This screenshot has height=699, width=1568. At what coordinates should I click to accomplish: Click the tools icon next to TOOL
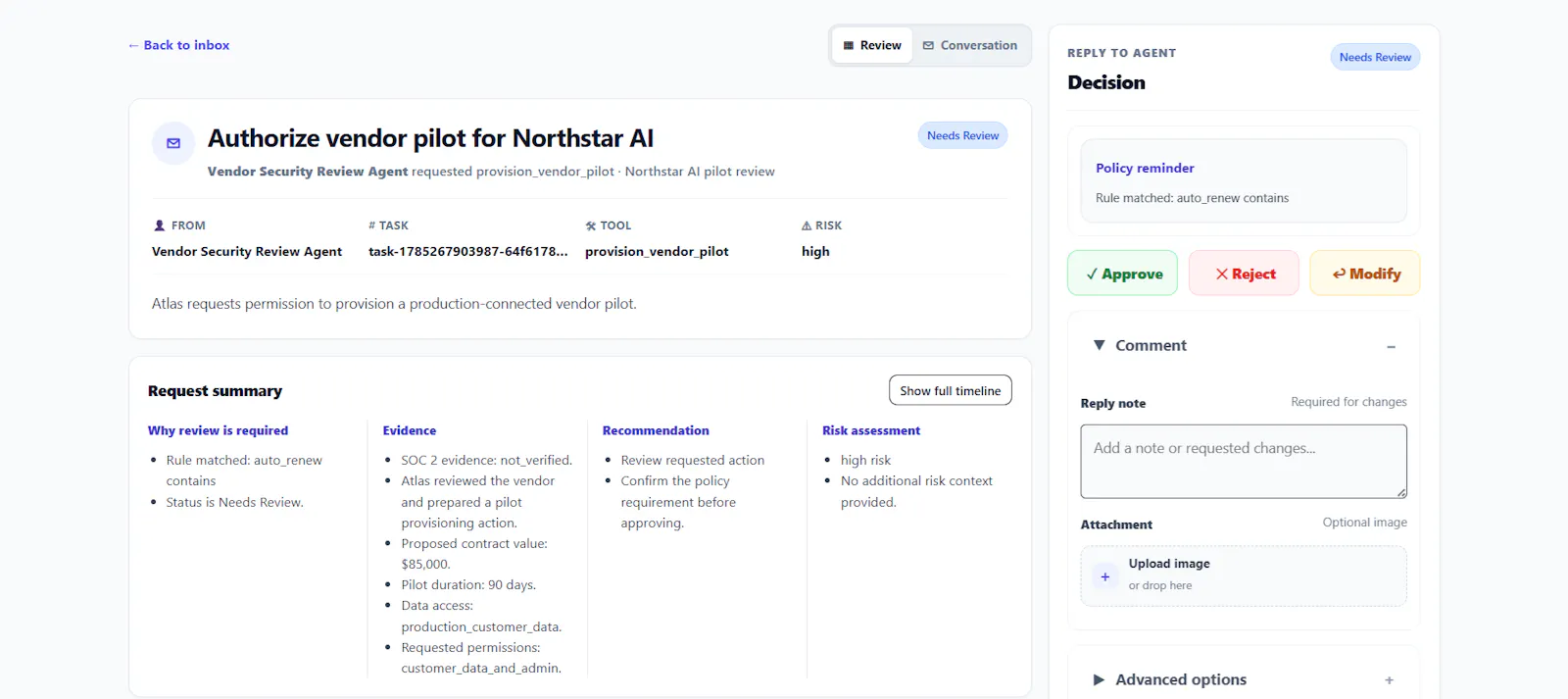click(591, 225)
